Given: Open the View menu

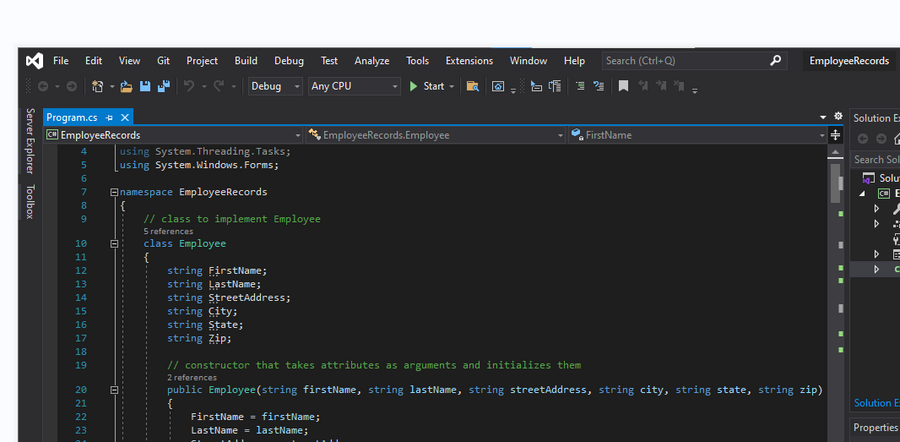Looking at the screenshot, I should click(129, 61).
